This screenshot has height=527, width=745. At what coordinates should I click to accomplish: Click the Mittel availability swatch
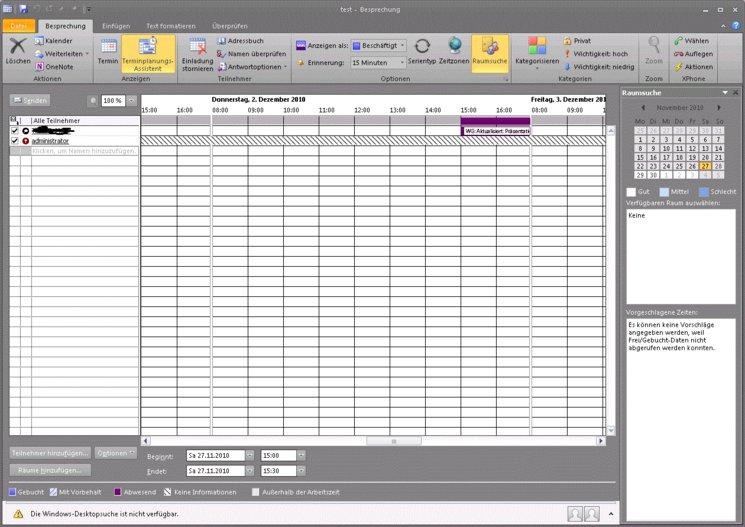[664, 192]
